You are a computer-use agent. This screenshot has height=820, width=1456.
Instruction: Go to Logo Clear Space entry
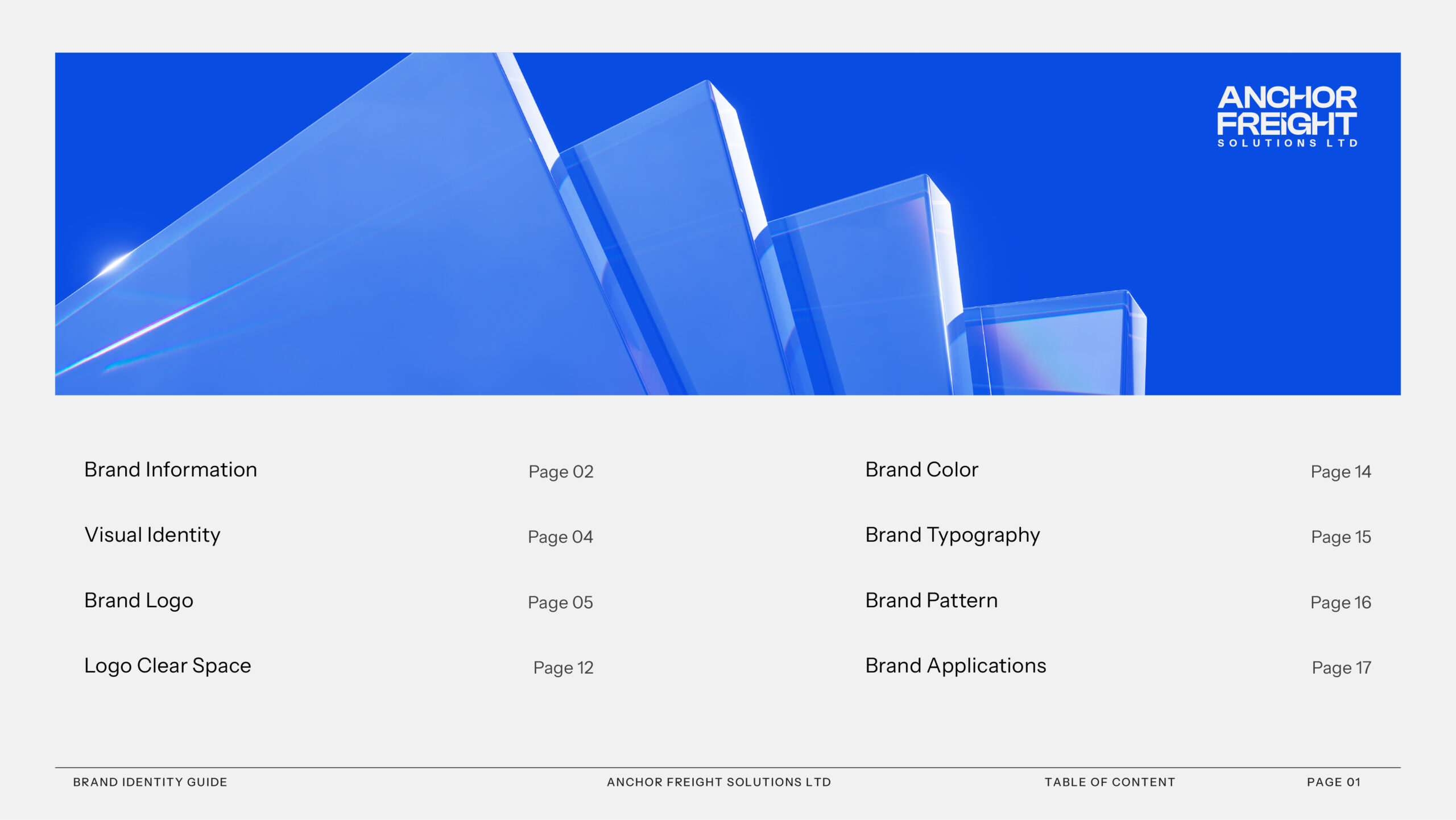click(168, 666)
